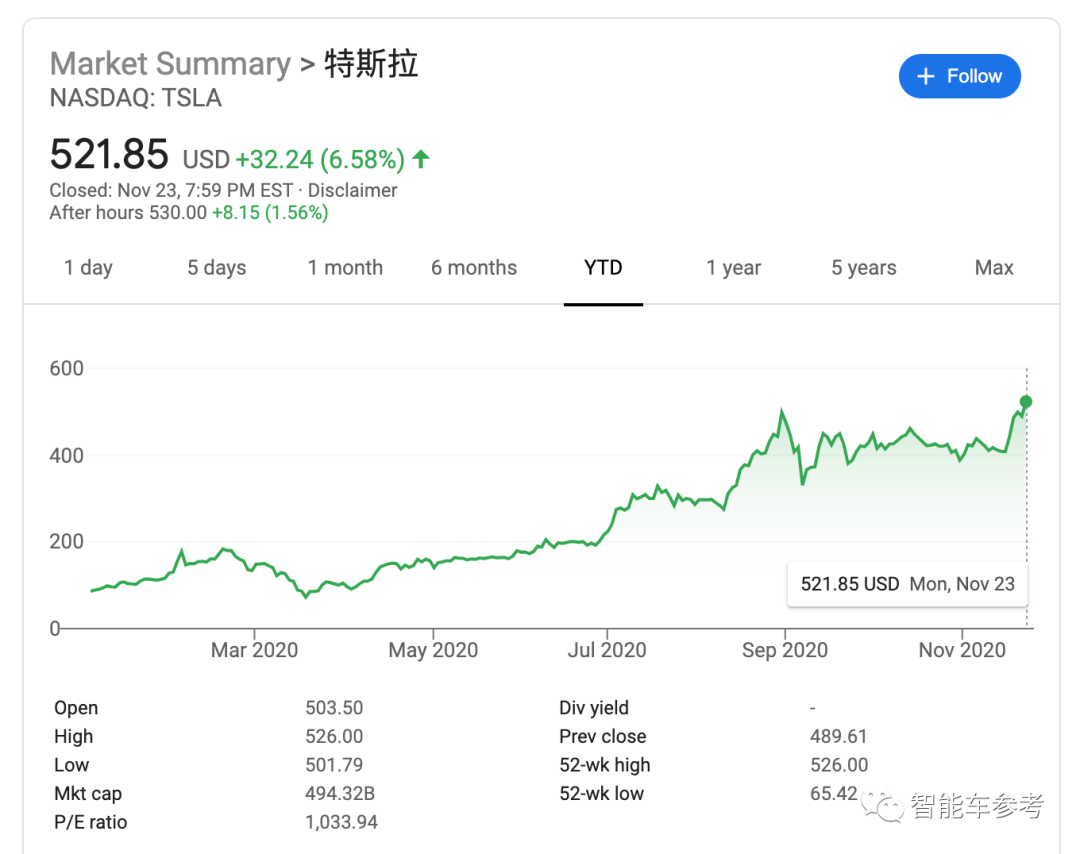Click the Mar 2020 axis label

[254, 650]
